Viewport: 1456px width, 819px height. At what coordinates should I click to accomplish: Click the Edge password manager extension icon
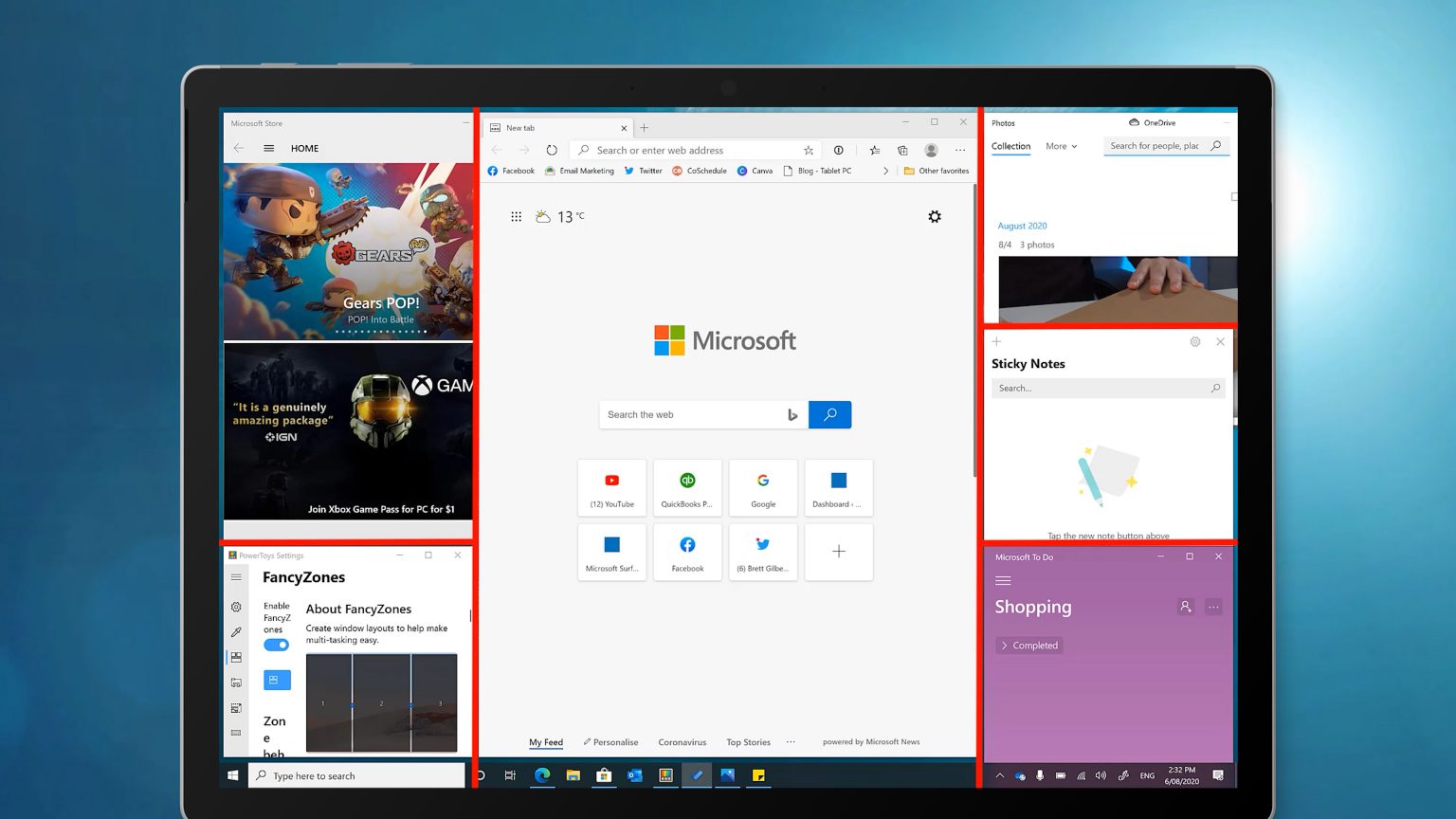coord(838,150)
